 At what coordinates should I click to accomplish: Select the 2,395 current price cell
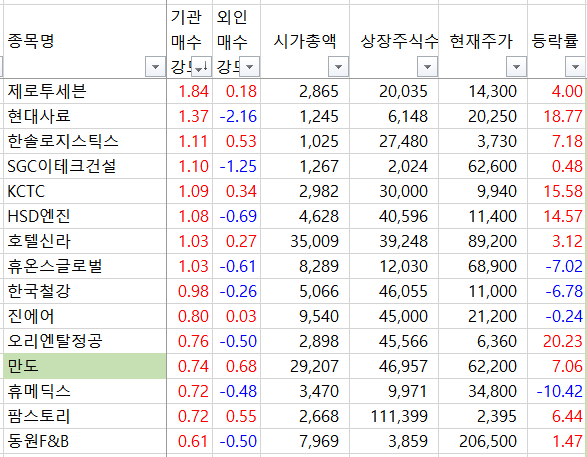tap(483, 416)
